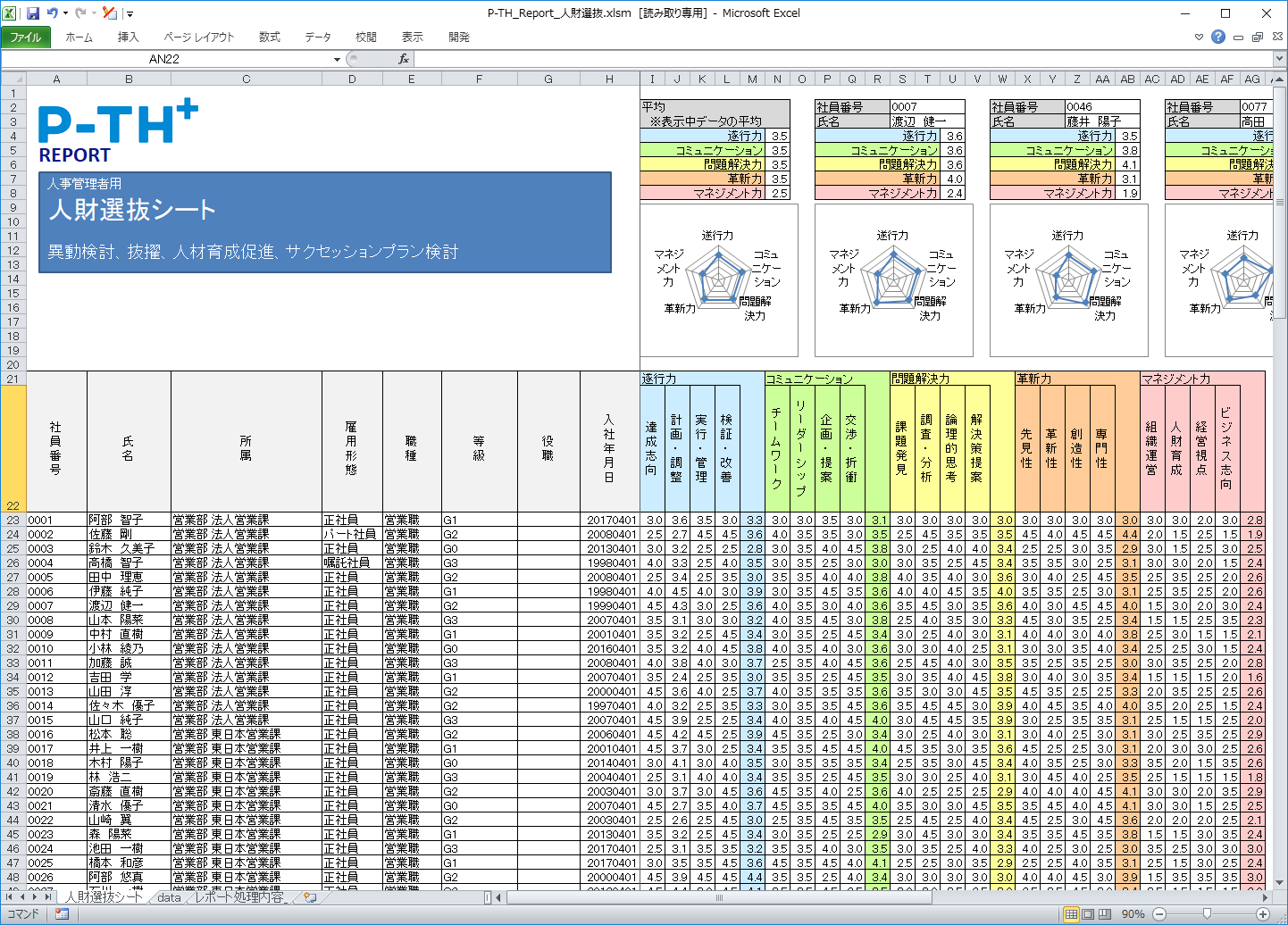The width and height of the screenshot is (1288, 925).
Task: Select column header B
Action: pos(129,79)
